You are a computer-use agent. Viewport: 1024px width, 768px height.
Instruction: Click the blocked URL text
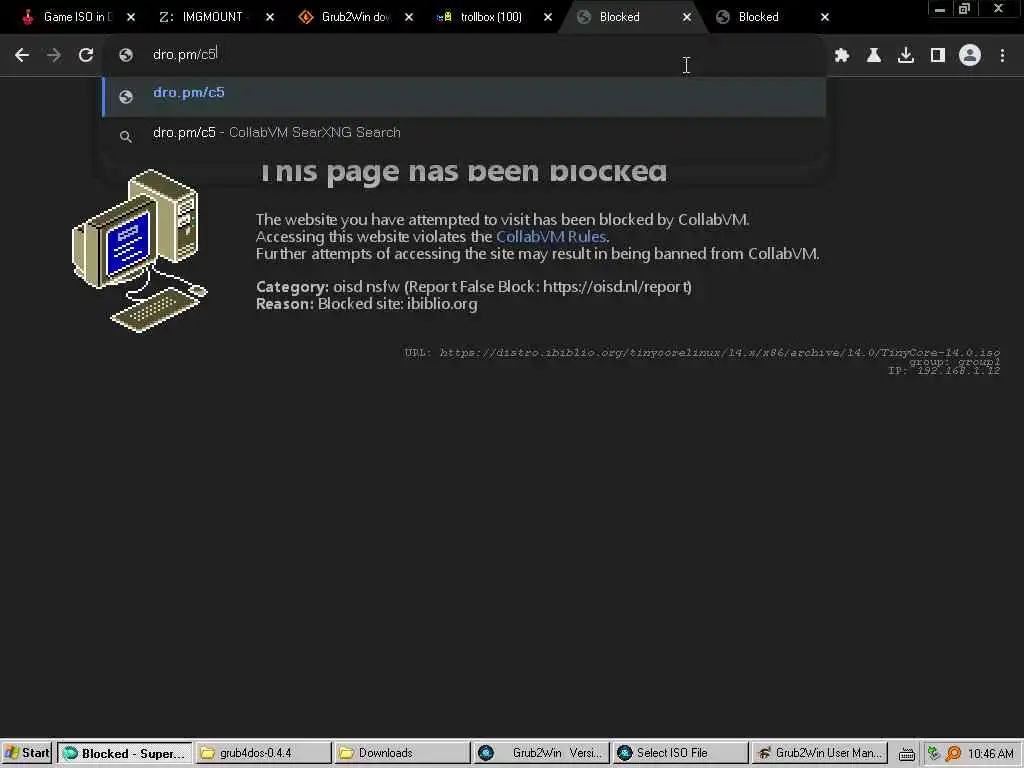tap(720, 353)
